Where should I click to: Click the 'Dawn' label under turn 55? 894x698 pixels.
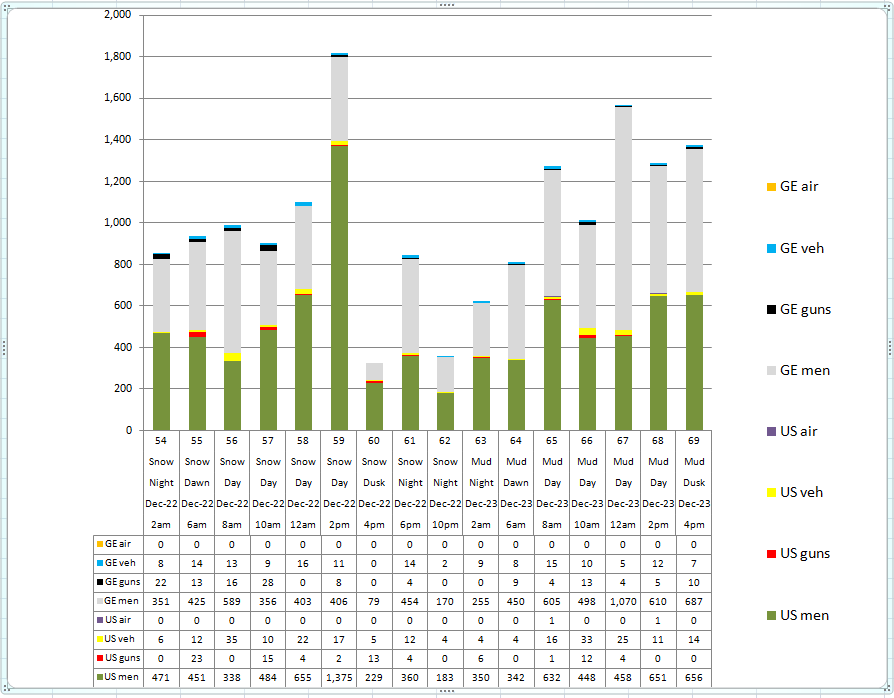click(x=197, y=482)
